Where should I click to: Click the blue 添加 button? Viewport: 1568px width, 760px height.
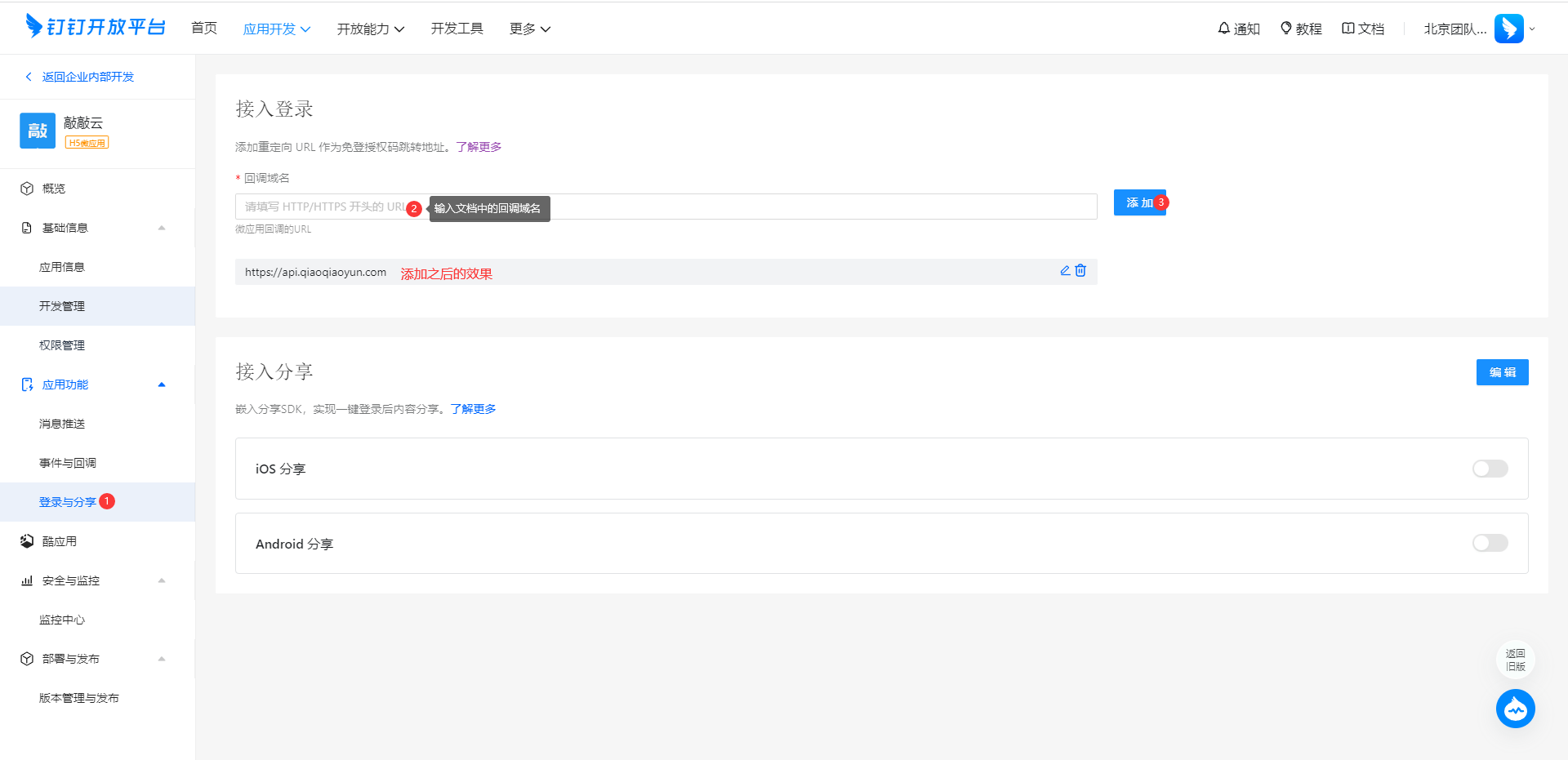coord(1138,202)
